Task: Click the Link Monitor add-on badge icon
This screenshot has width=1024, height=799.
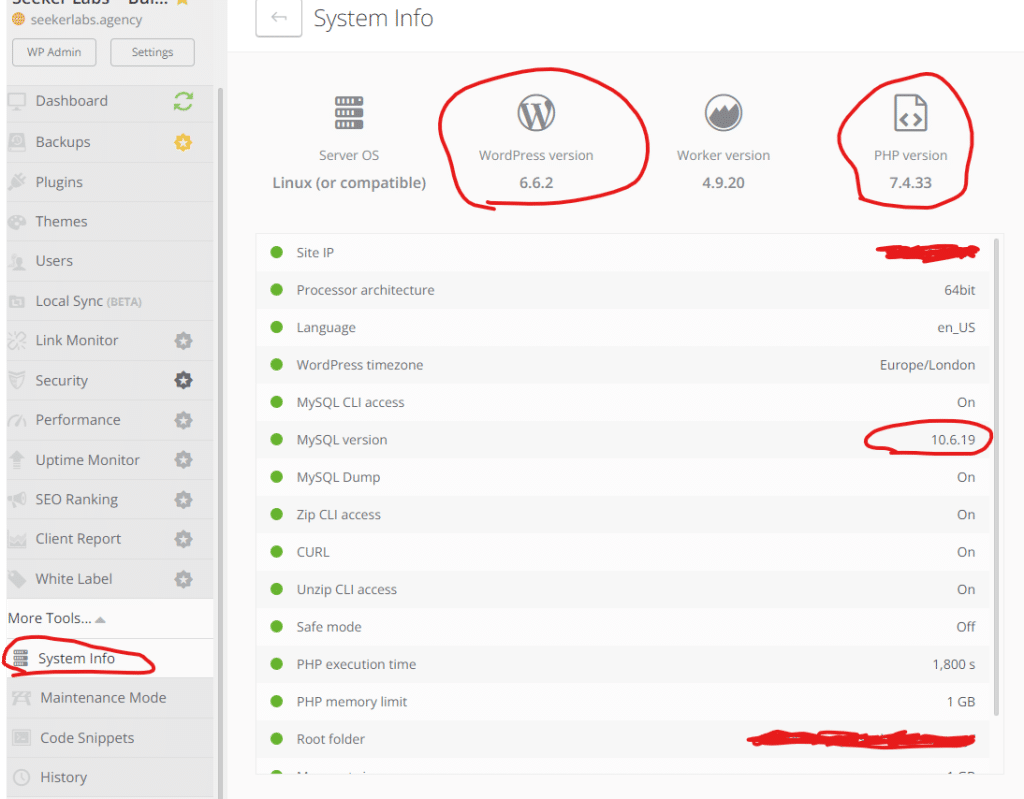Action: pyautogui.click(x=184, y=340)
